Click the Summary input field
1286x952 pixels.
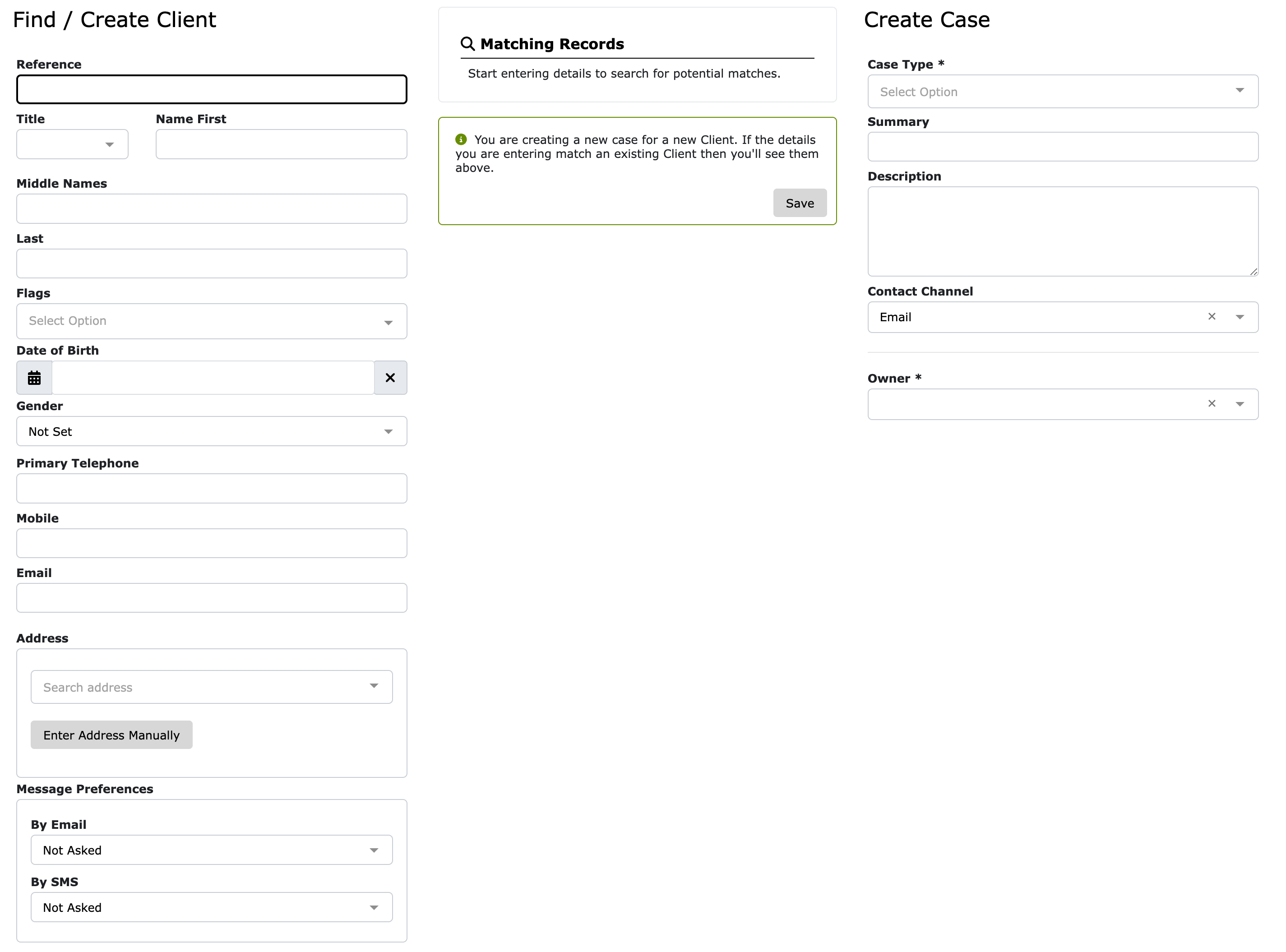pyautogui.click(x=1064, y=147)
